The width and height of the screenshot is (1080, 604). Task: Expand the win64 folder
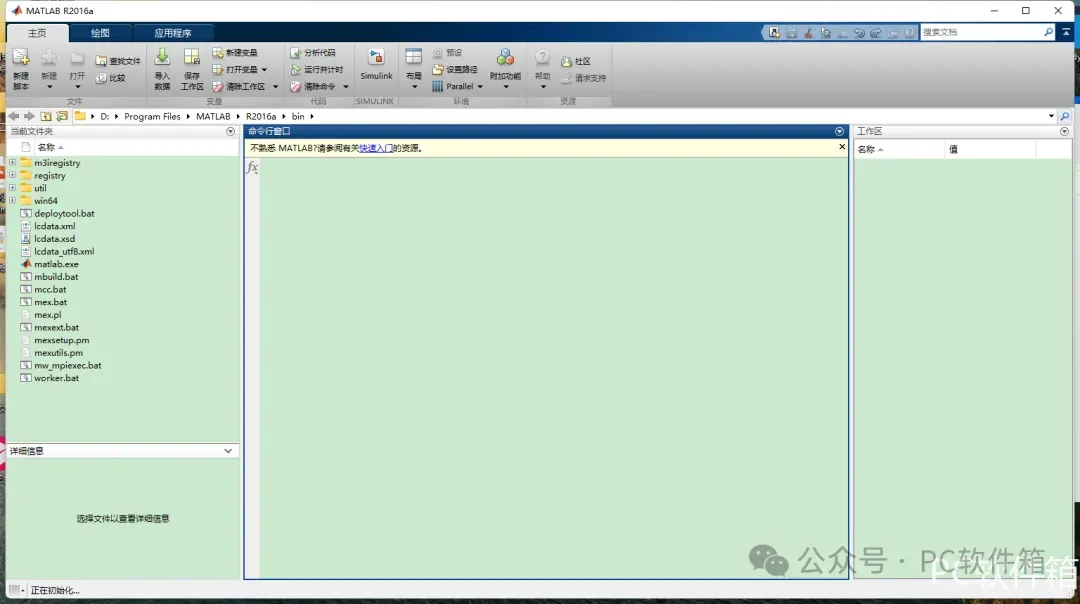[x=12, y=200]
